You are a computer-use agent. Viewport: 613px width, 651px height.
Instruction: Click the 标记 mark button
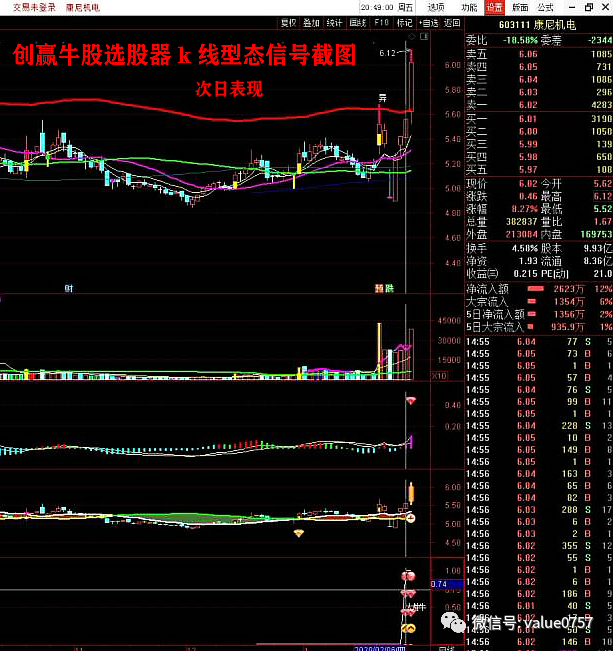[x=405, y=23]
